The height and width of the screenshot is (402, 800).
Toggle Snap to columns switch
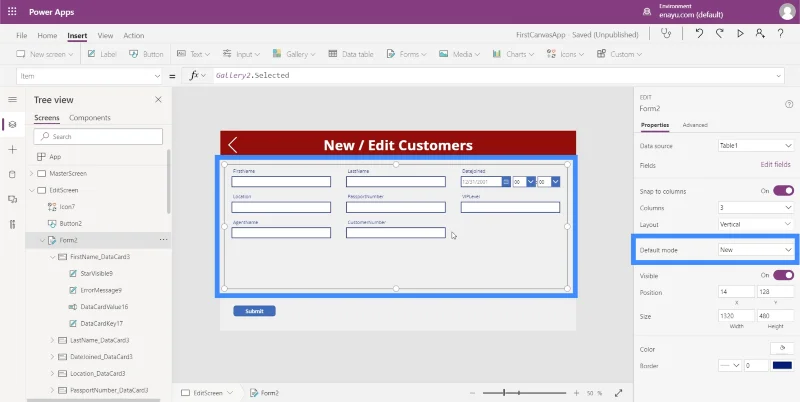click(783, 191)
